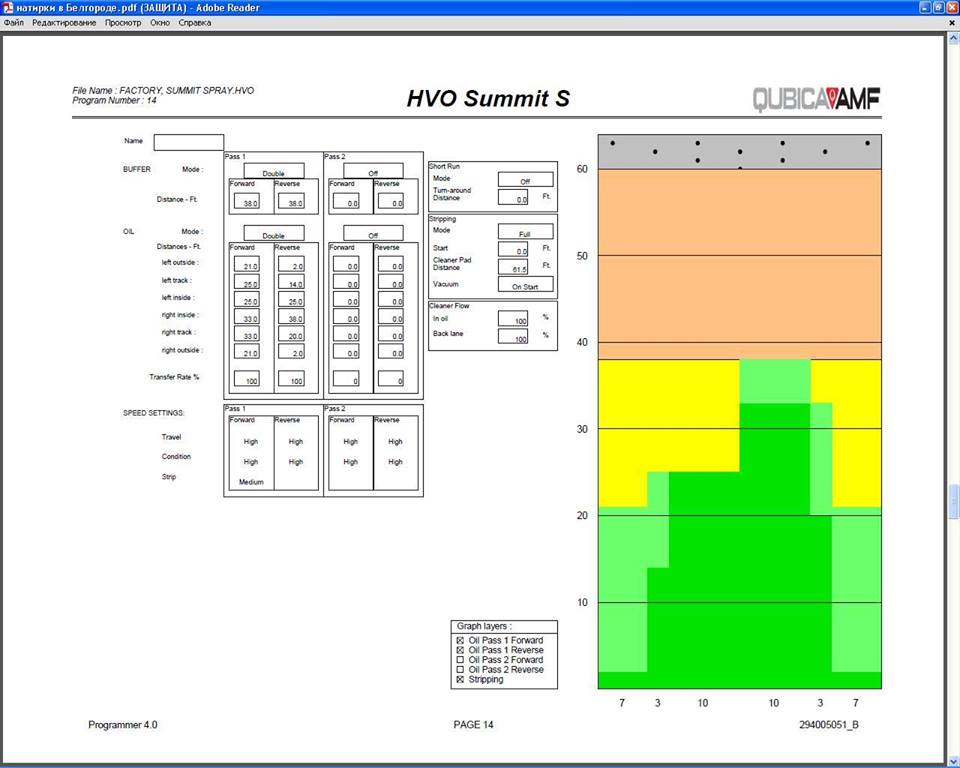Click right track reverse value '20.0'
960x768 pixels.
click(291, 334)
